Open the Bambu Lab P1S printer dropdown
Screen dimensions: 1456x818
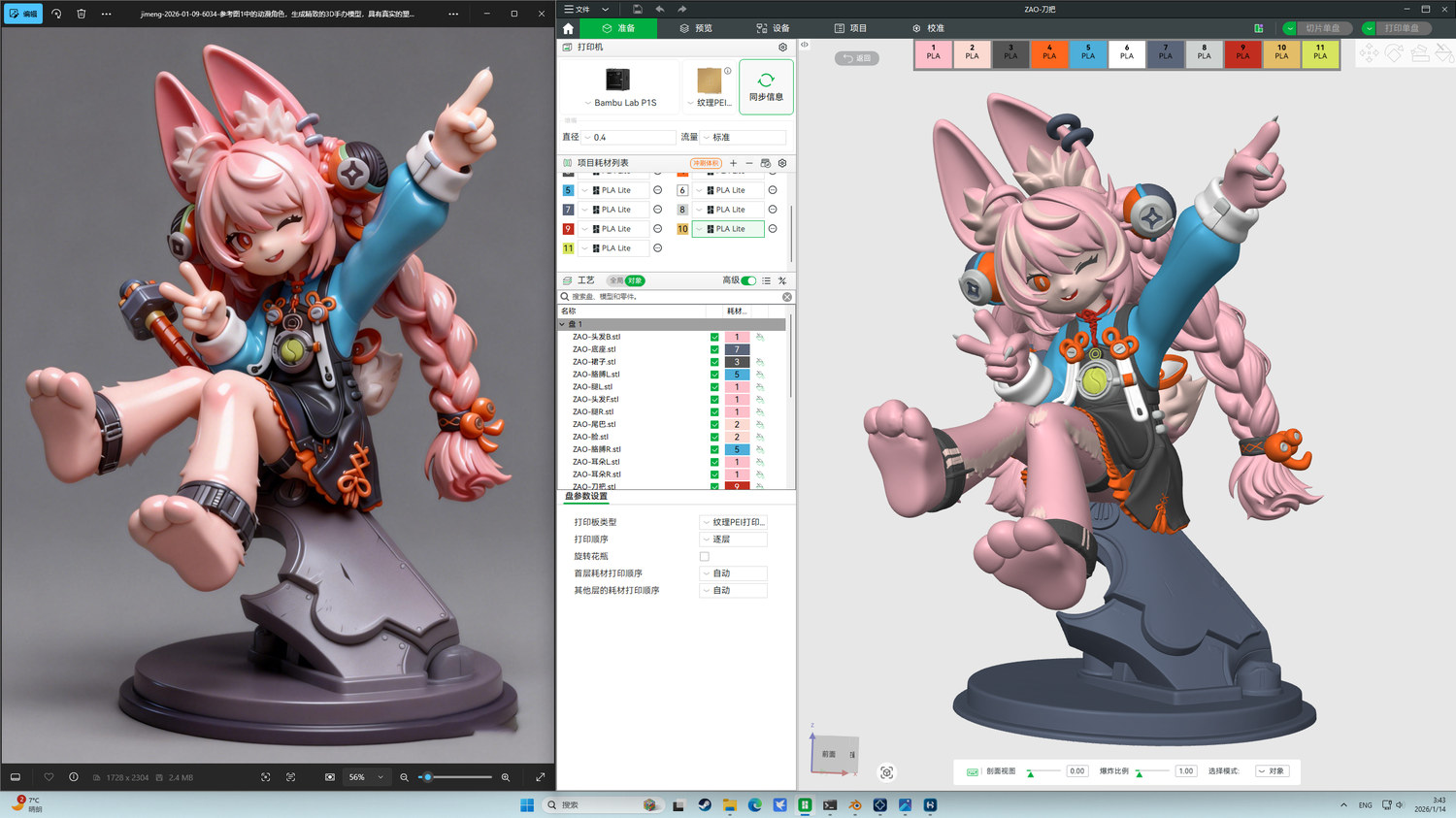click(619, 103)
